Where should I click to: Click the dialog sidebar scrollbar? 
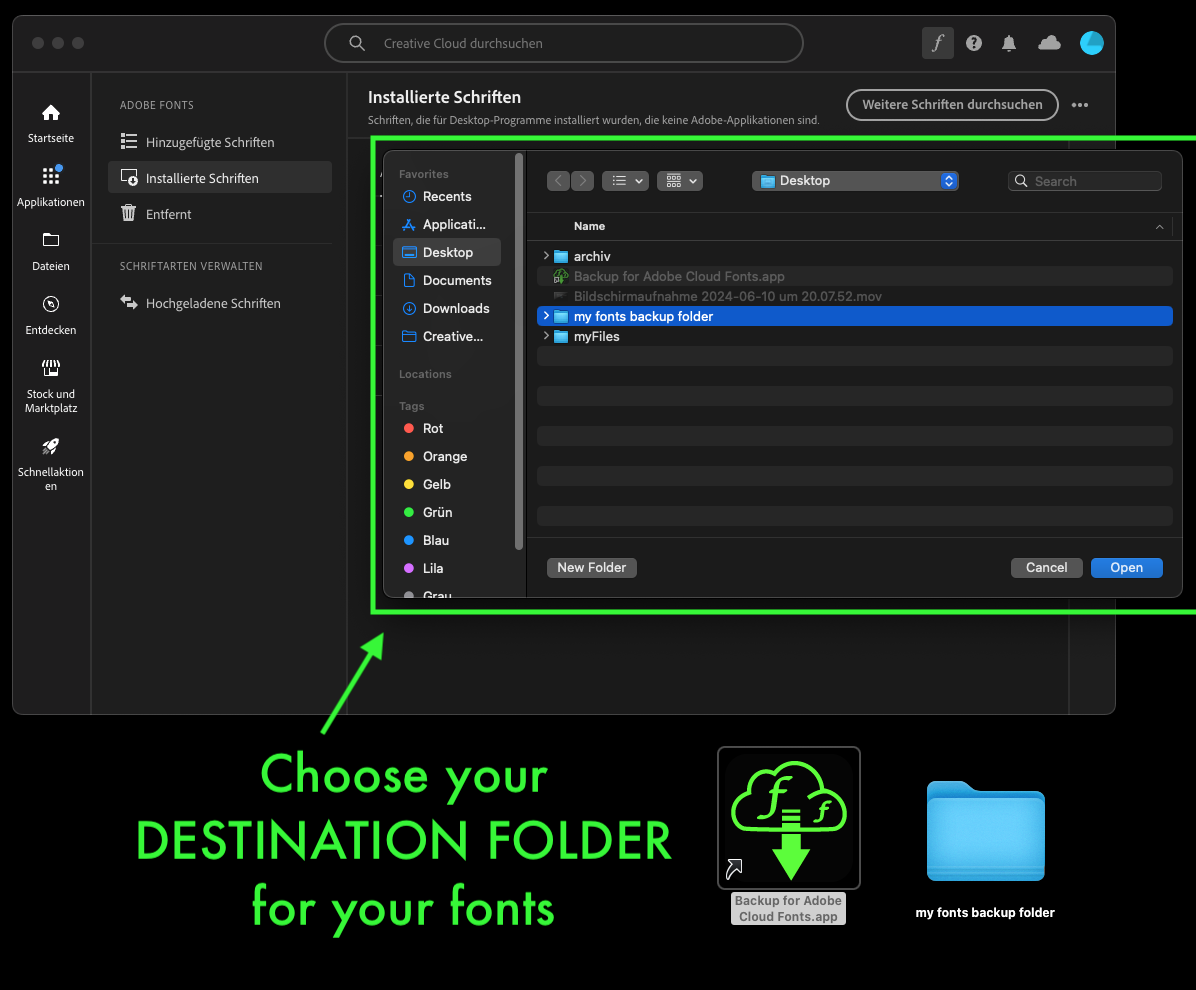click(519, 351)
